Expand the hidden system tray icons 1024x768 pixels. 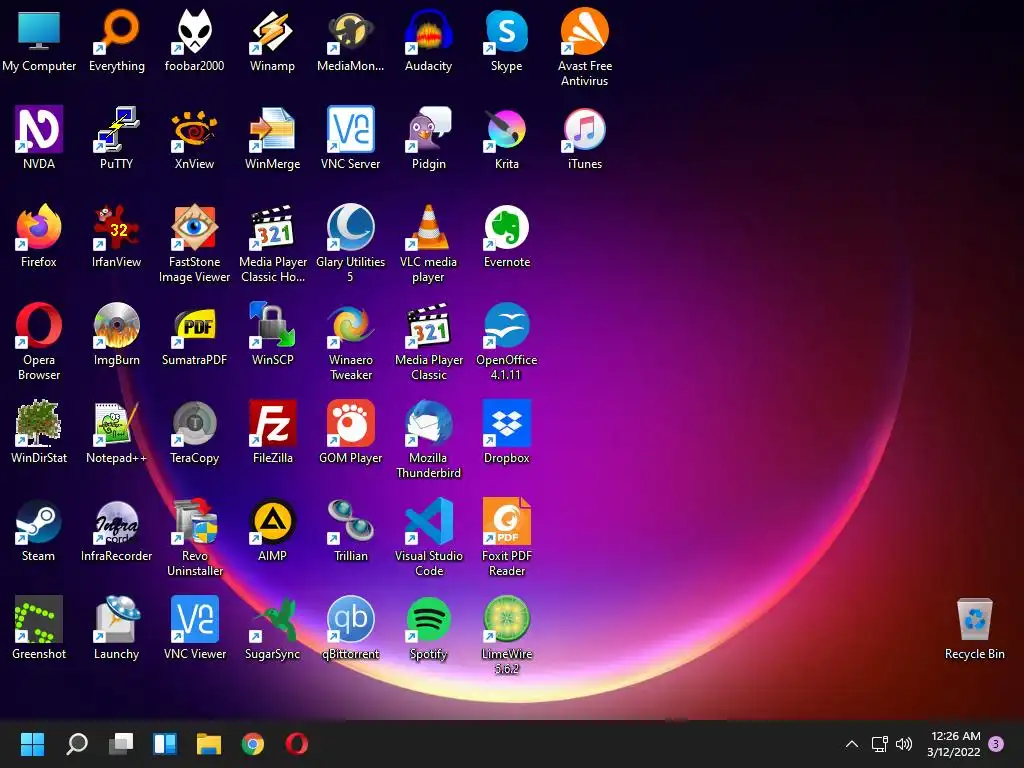852,743
